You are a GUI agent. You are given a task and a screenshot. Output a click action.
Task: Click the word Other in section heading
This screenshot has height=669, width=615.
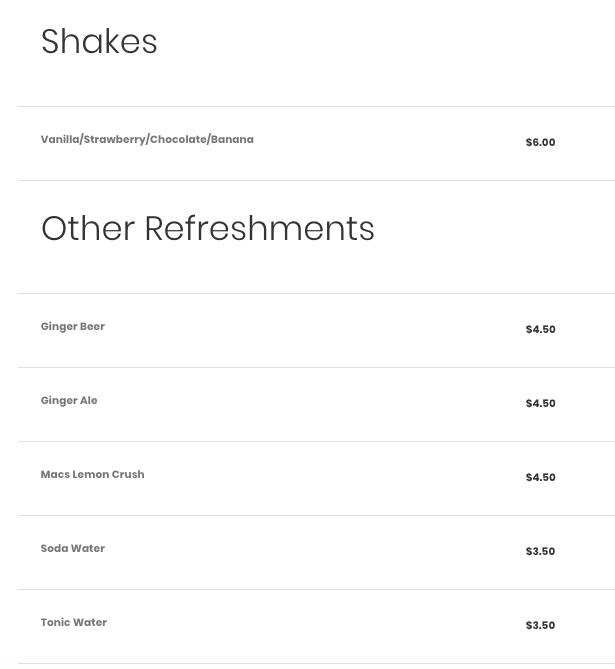(88, 229)
